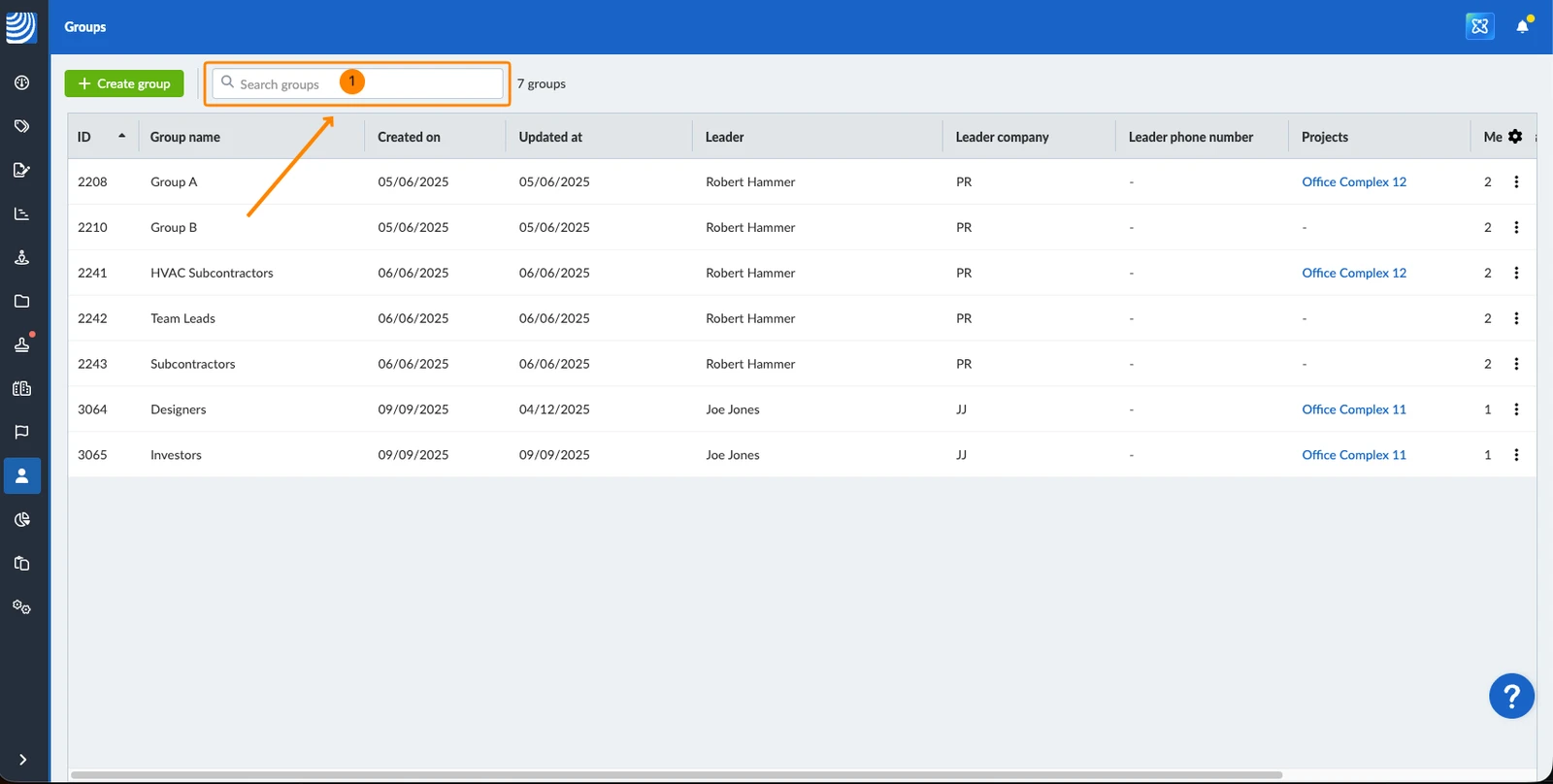The image size is (1553, 784).
Task: Focus the Search groups field
Action: click(x=358, y=83)
